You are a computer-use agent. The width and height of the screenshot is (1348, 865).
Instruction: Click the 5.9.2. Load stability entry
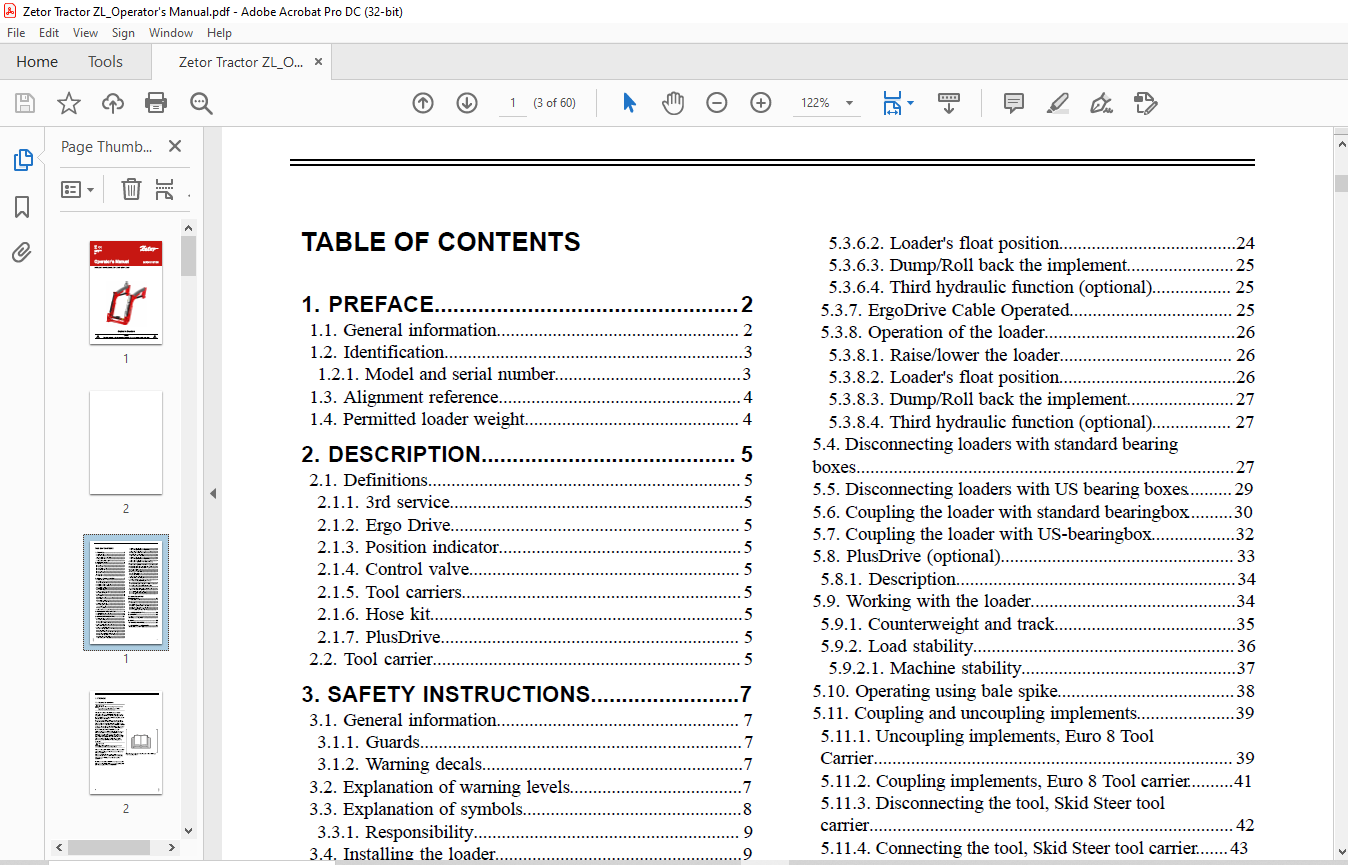click(1038, 646)
